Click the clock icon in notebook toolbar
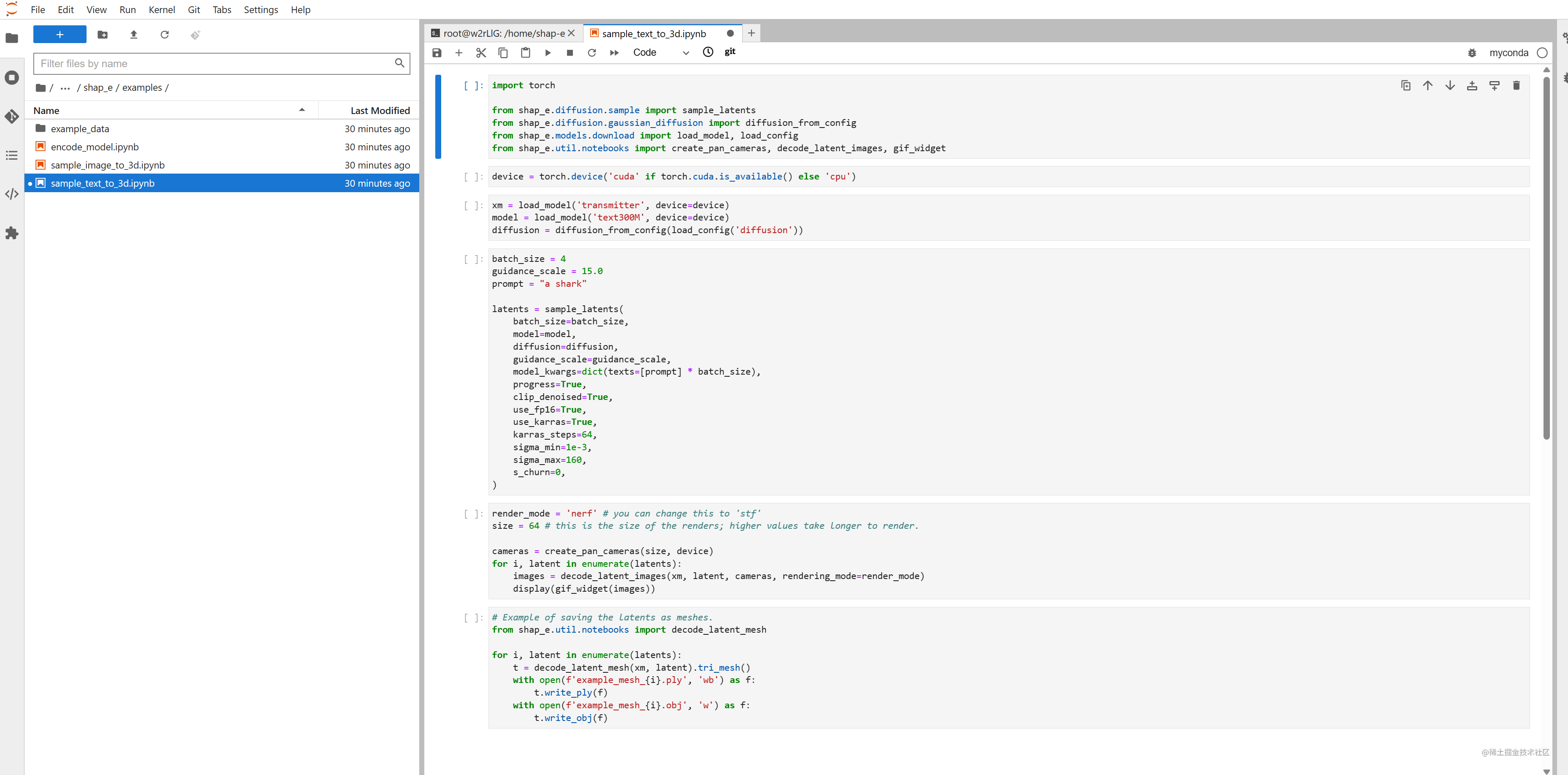Screen dimensions: 1568x775 click(x=708, y=52)
